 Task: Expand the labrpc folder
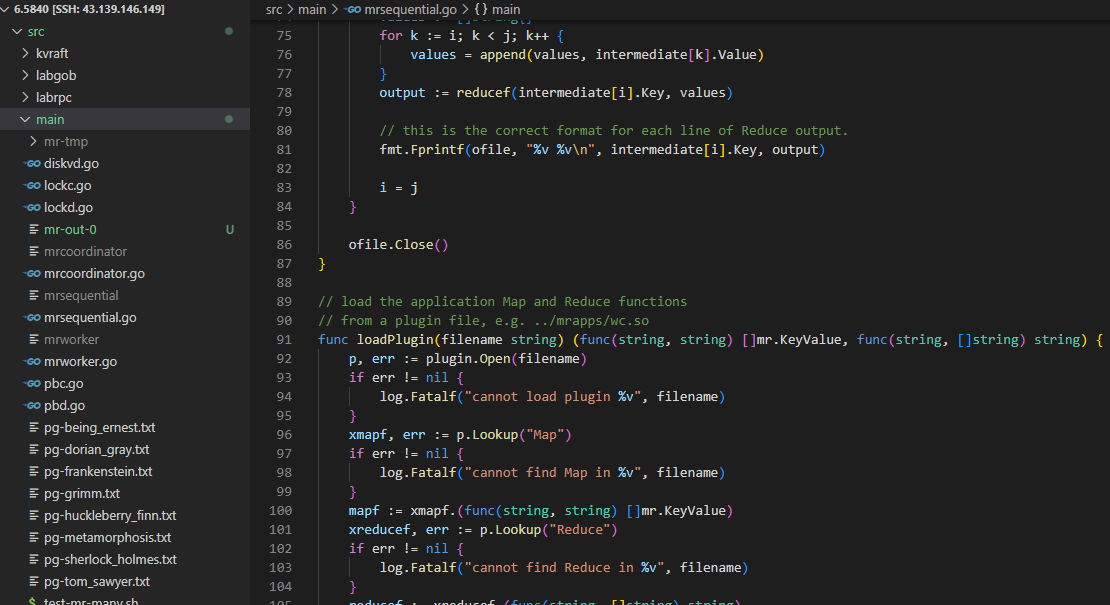[x=25, y=97]
